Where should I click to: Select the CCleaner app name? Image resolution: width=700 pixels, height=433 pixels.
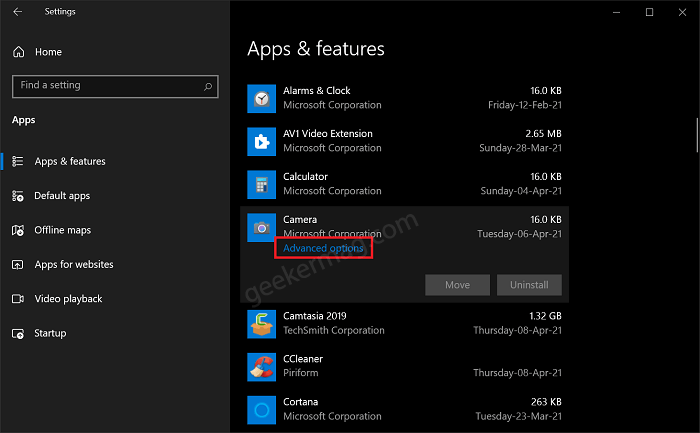point(303,359)
